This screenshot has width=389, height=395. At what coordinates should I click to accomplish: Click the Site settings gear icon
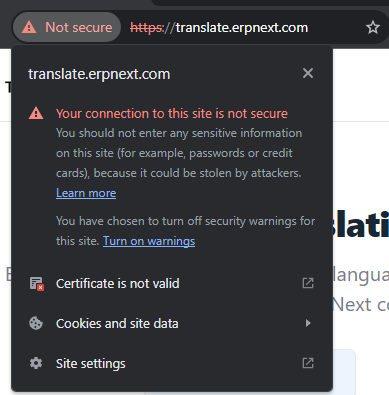point(36,363)
